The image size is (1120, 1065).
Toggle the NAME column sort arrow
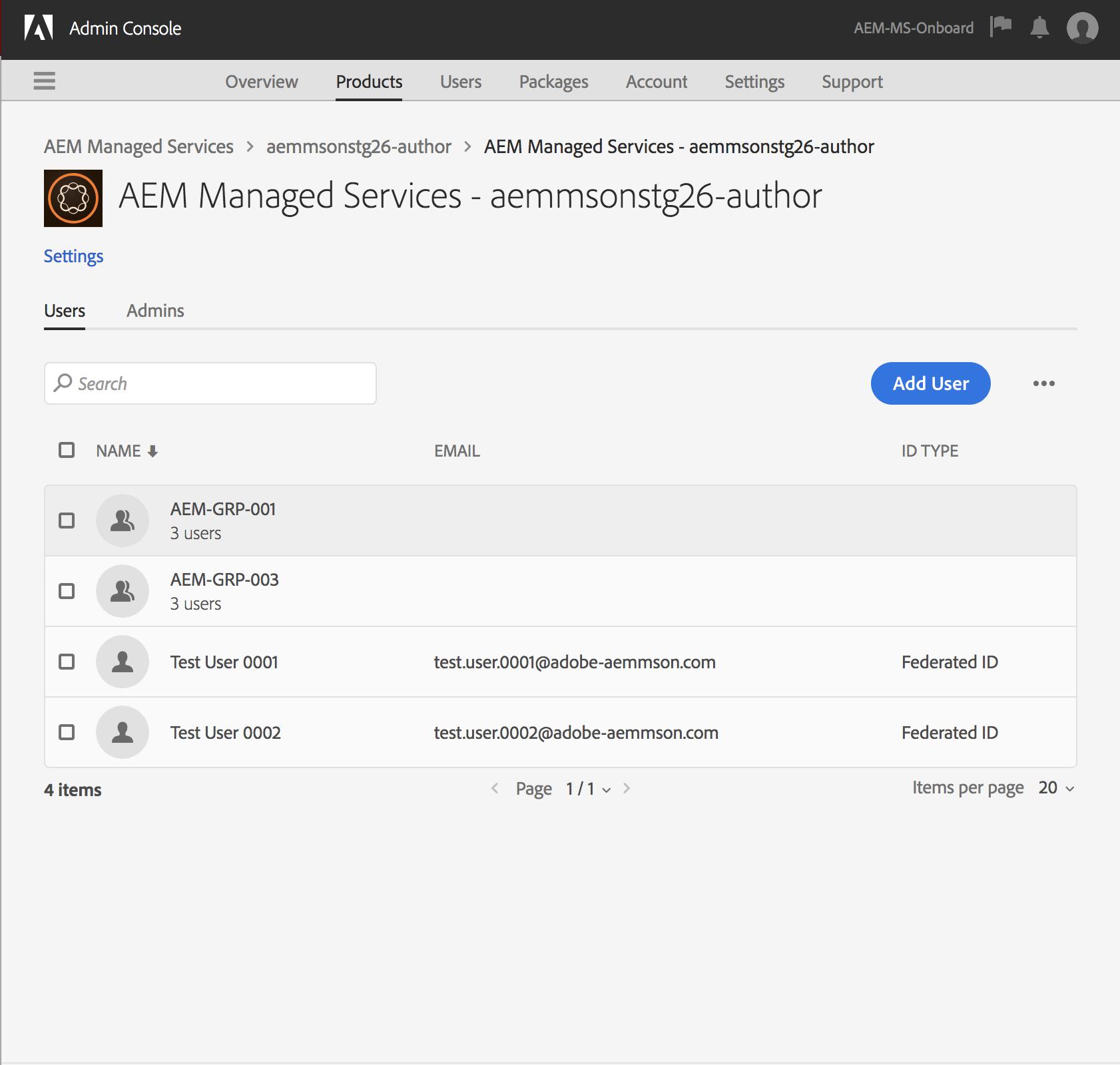tap(153, 451)
